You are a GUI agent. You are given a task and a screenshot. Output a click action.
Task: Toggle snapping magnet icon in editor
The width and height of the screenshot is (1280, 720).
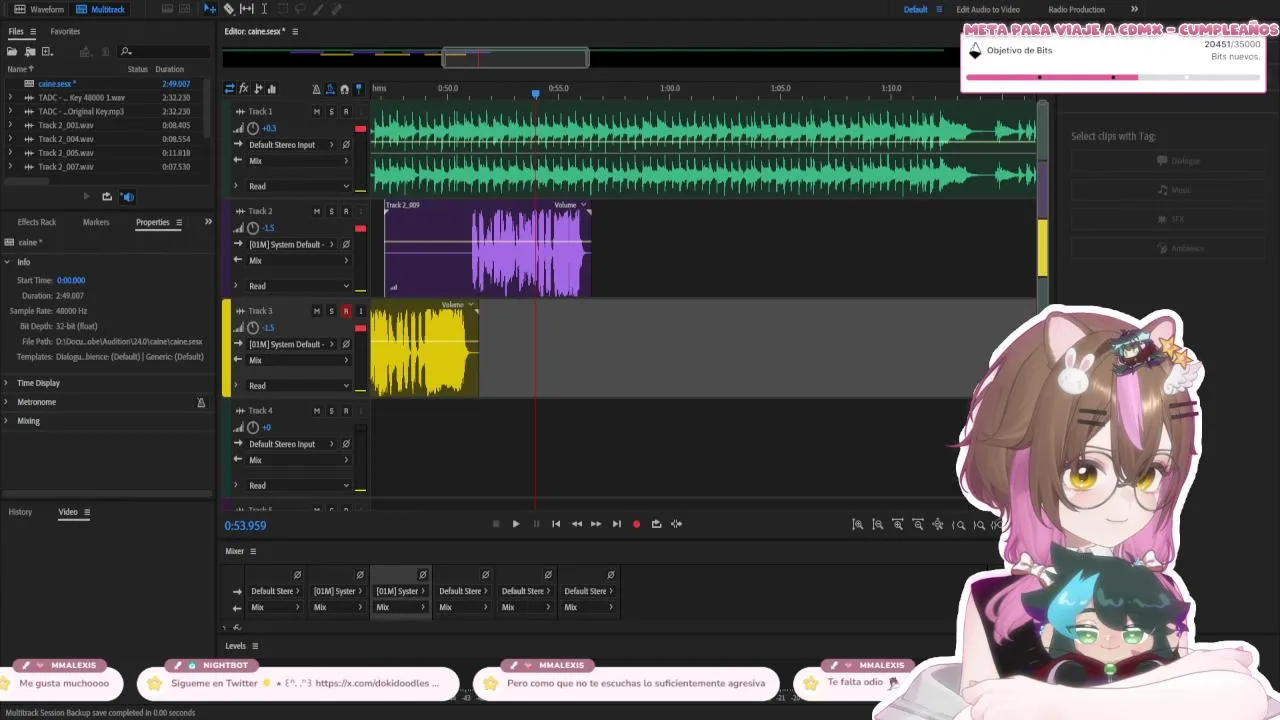345,89
